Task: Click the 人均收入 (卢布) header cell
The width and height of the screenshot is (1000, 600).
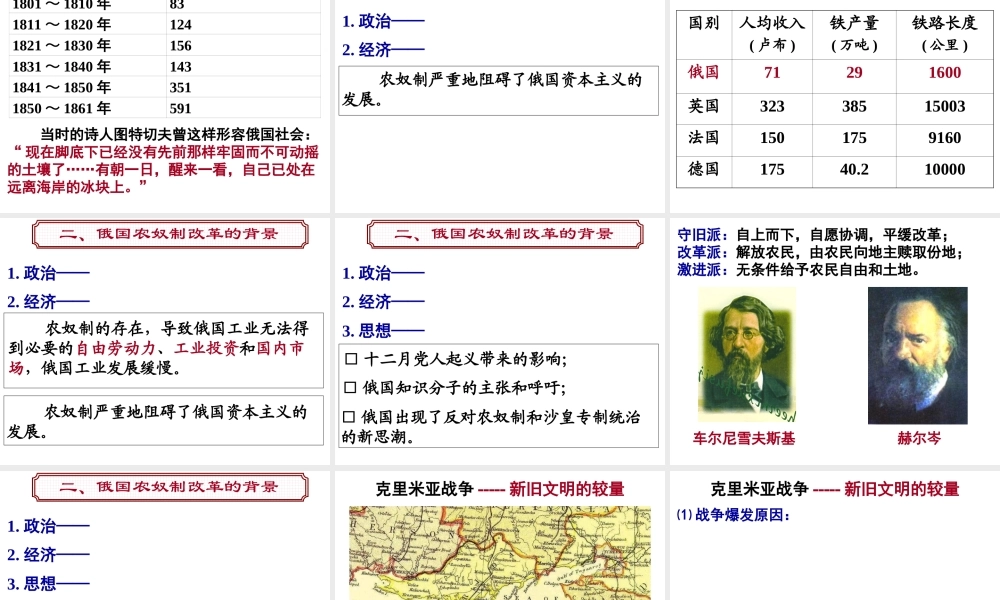Action: [772, 34]
